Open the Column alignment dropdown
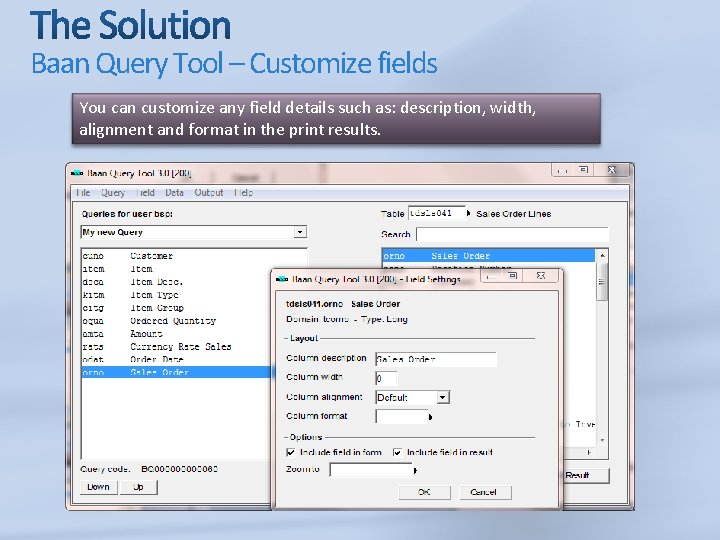 [443, 397]
